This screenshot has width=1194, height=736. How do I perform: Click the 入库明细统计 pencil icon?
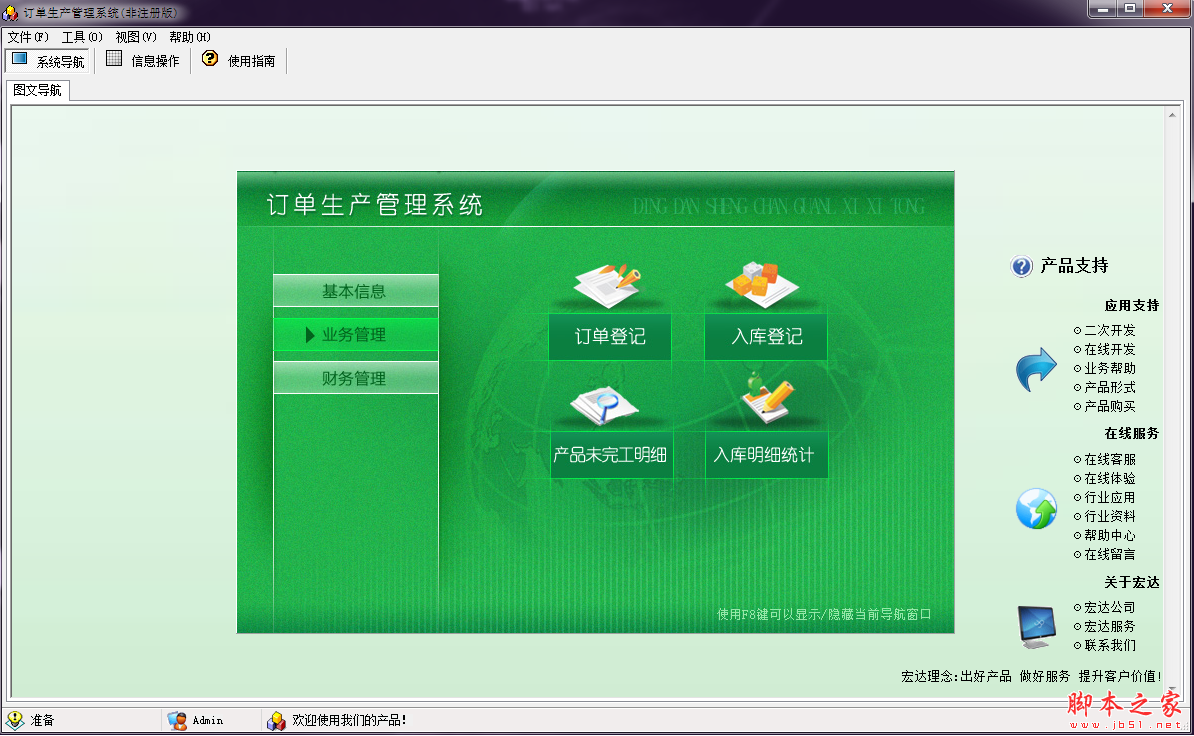point(767,399)
